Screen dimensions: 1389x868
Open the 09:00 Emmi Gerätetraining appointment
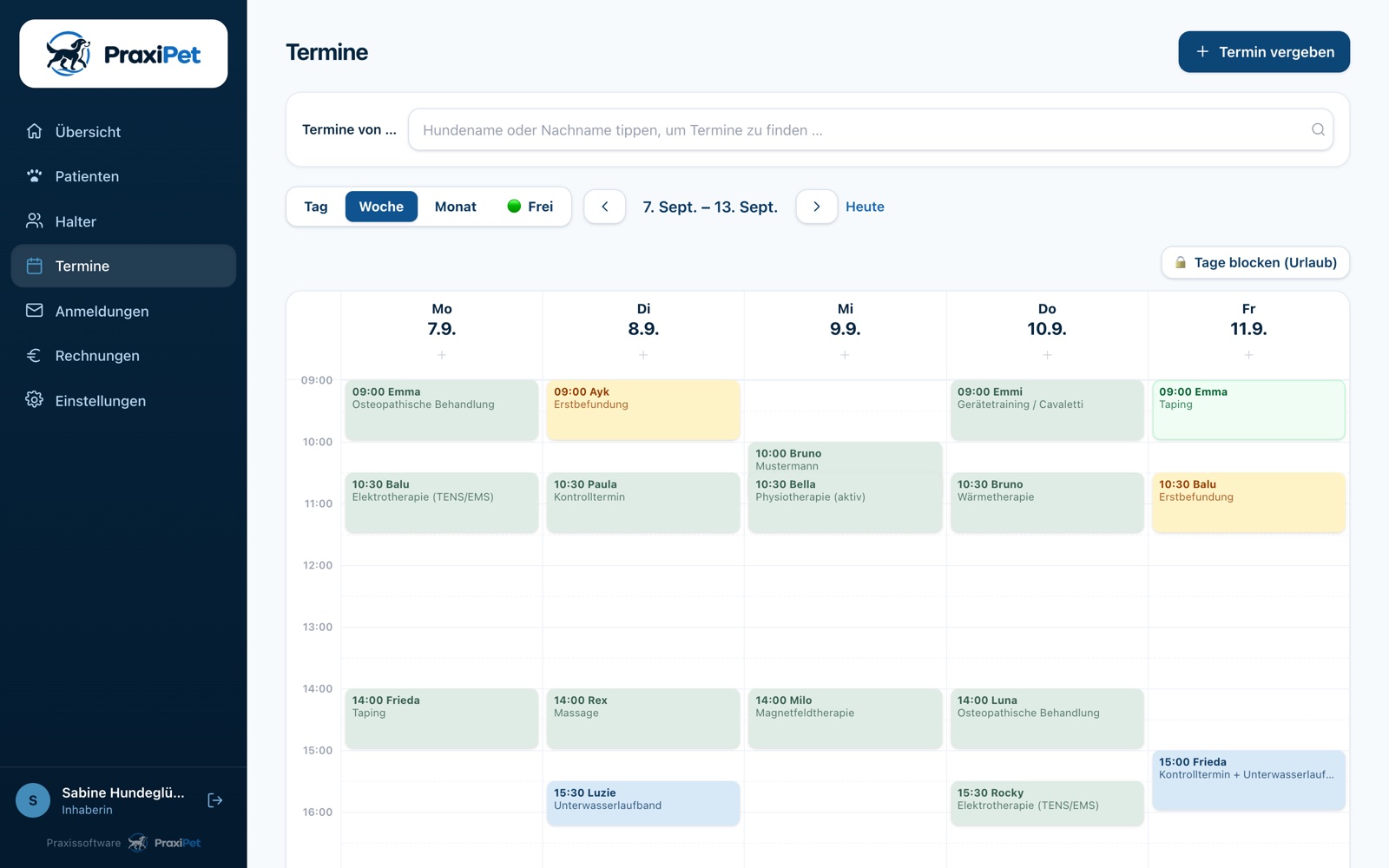(x=1047, y=410)
